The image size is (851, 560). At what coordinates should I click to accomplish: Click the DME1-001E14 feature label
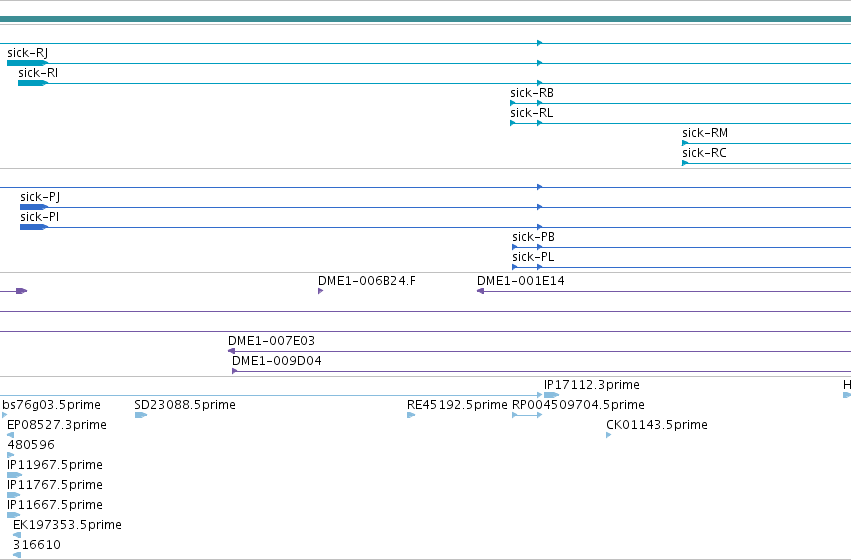click(x=521, y=281)
